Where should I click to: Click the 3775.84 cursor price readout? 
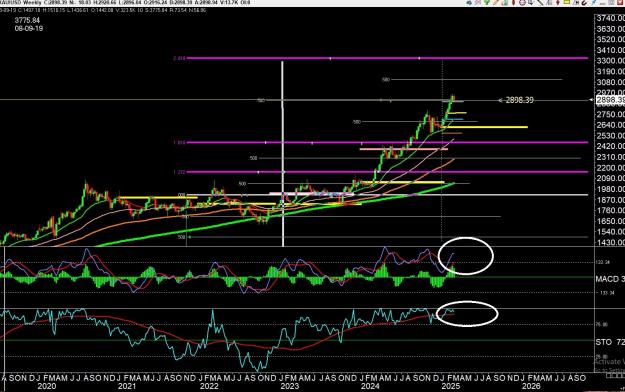[x=27, y=20]
